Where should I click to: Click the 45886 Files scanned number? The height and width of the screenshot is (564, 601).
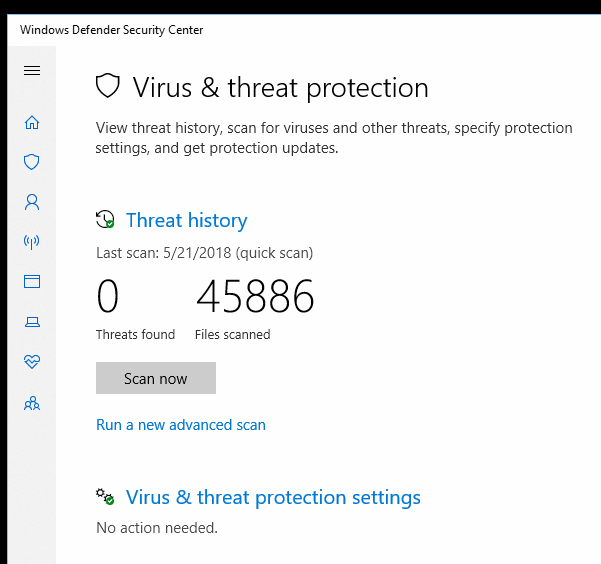point(255,297)
